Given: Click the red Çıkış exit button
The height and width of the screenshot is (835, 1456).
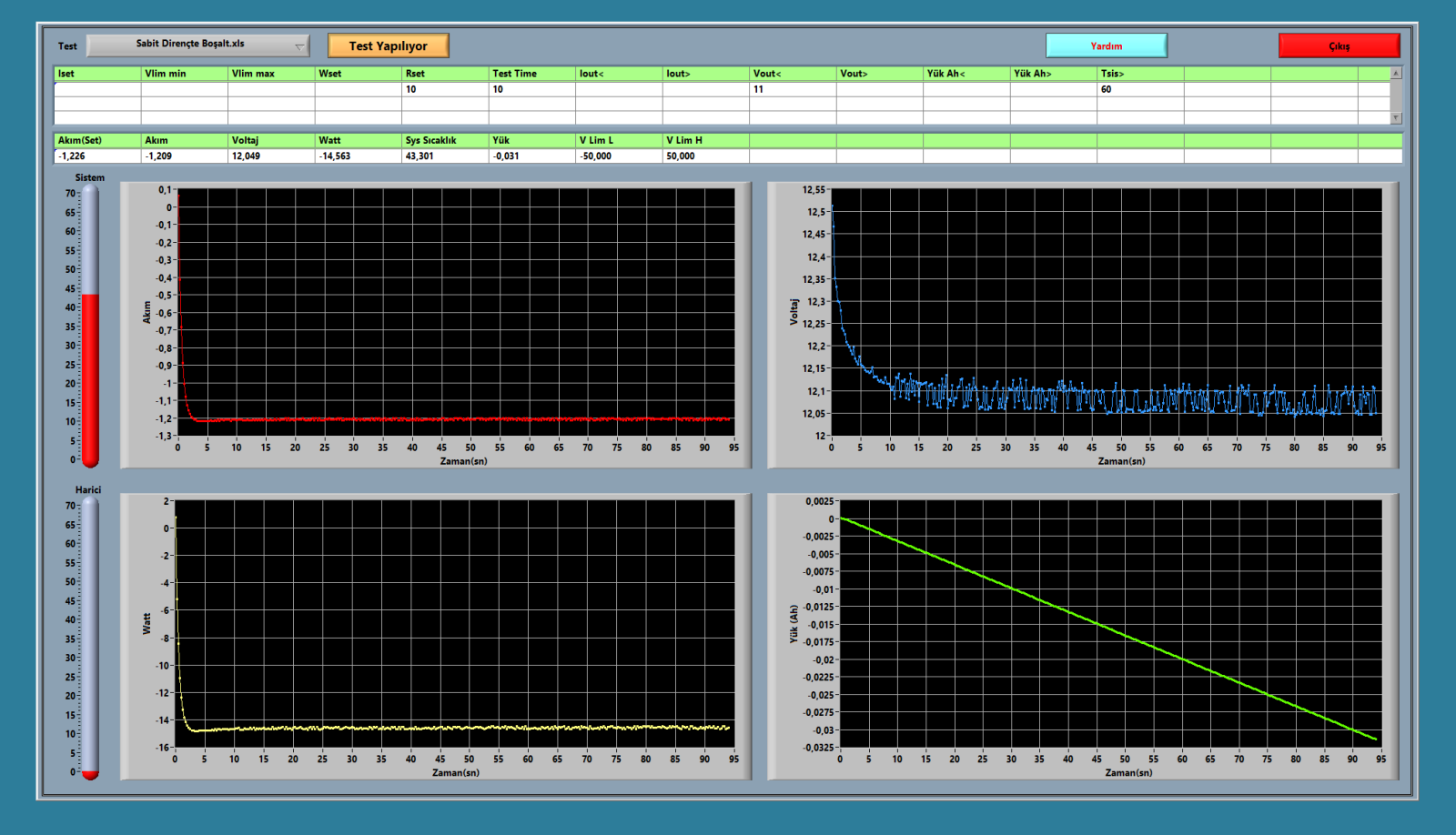Looking at the screenshot, I should [1339, 45].
